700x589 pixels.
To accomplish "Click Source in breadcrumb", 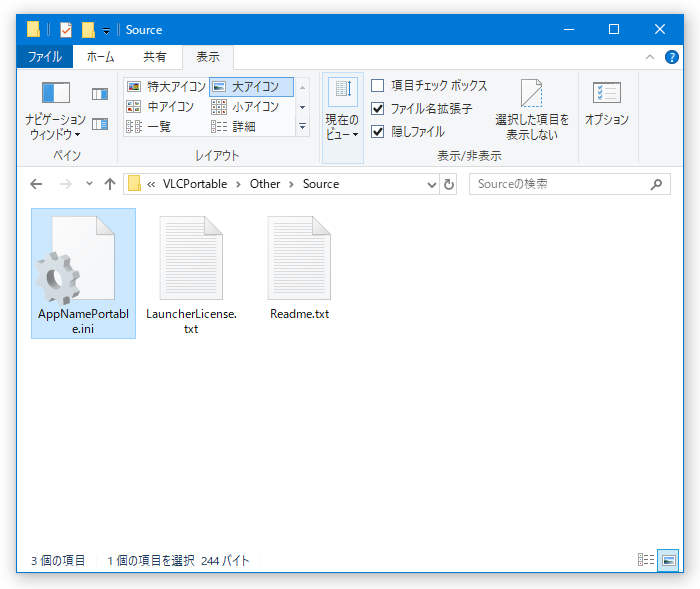I will 321,184.
